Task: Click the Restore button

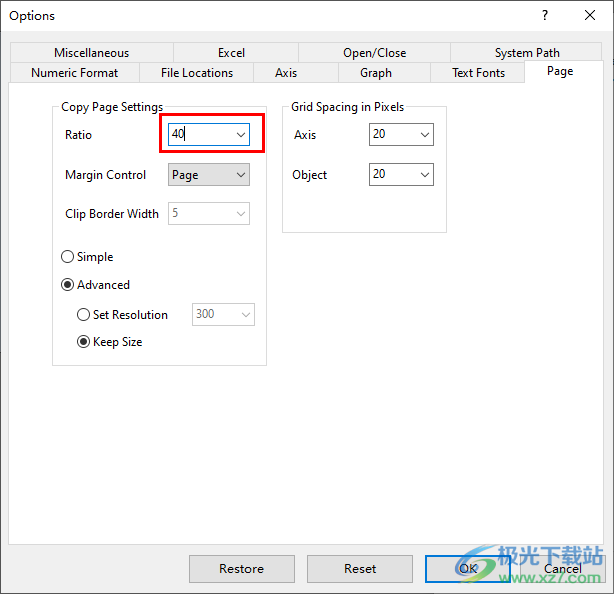Action: tap(242, 569)
